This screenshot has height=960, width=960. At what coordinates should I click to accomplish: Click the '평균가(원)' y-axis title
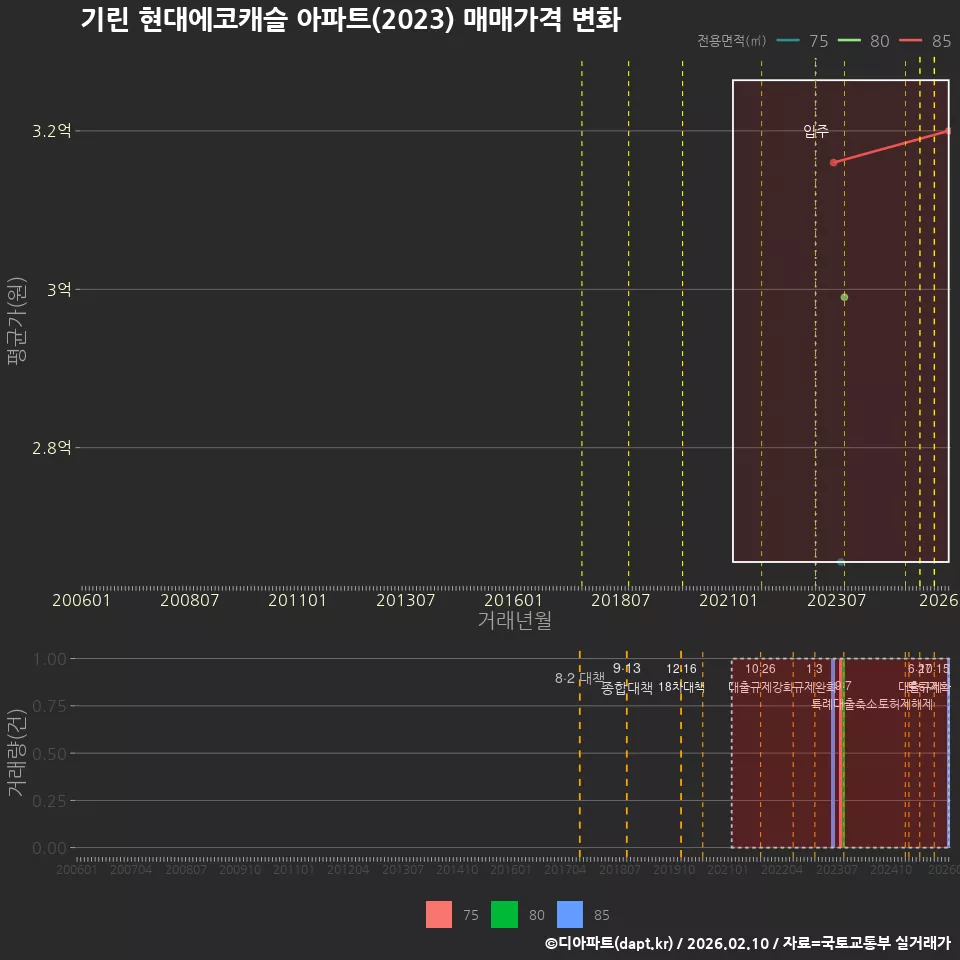pos(17,321)
